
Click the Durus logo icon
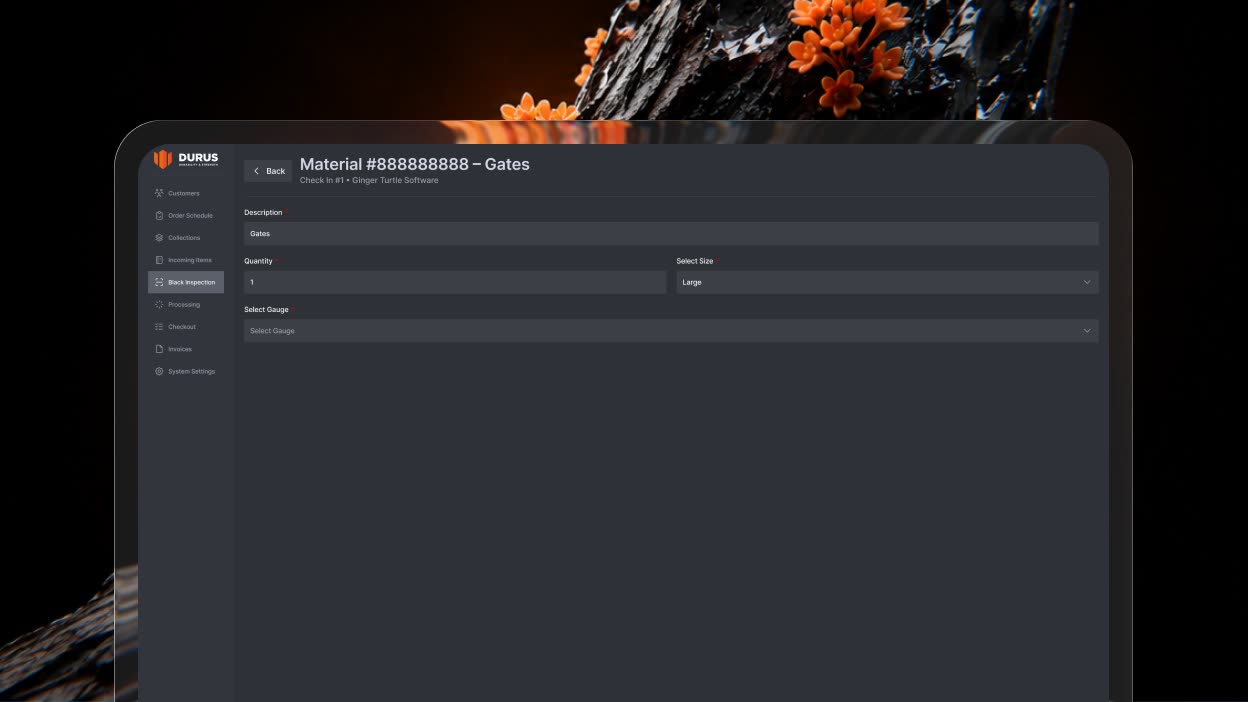(x=163, y=159)
